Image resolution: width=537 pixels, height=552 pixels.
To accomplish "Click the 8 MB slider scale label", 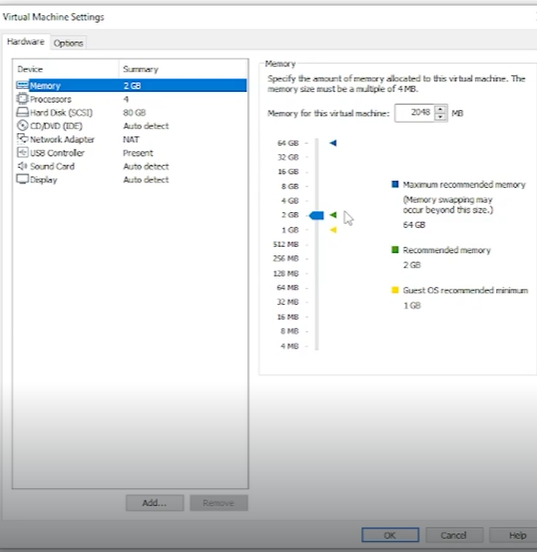I will pyautogui.click(x=289, y=331).
